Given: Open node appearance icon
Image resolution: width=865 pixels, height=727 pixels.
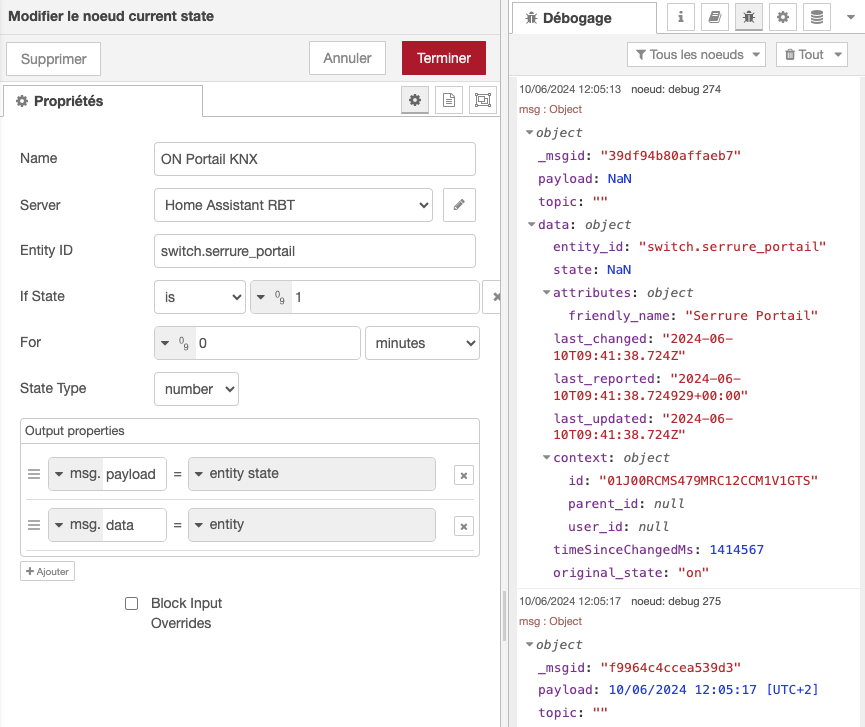Looking at the screenshot, I should point(483,100).
